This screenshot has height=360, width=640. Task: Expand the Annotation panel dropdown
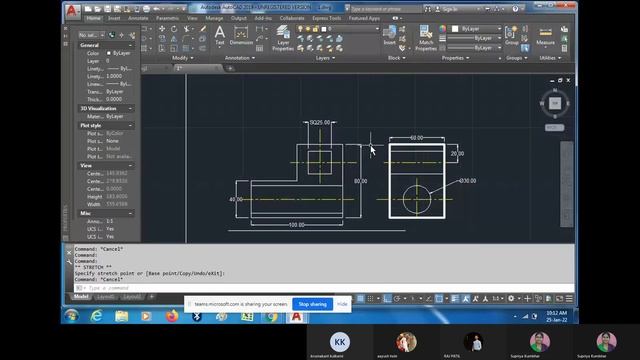[x=240, y=58]
